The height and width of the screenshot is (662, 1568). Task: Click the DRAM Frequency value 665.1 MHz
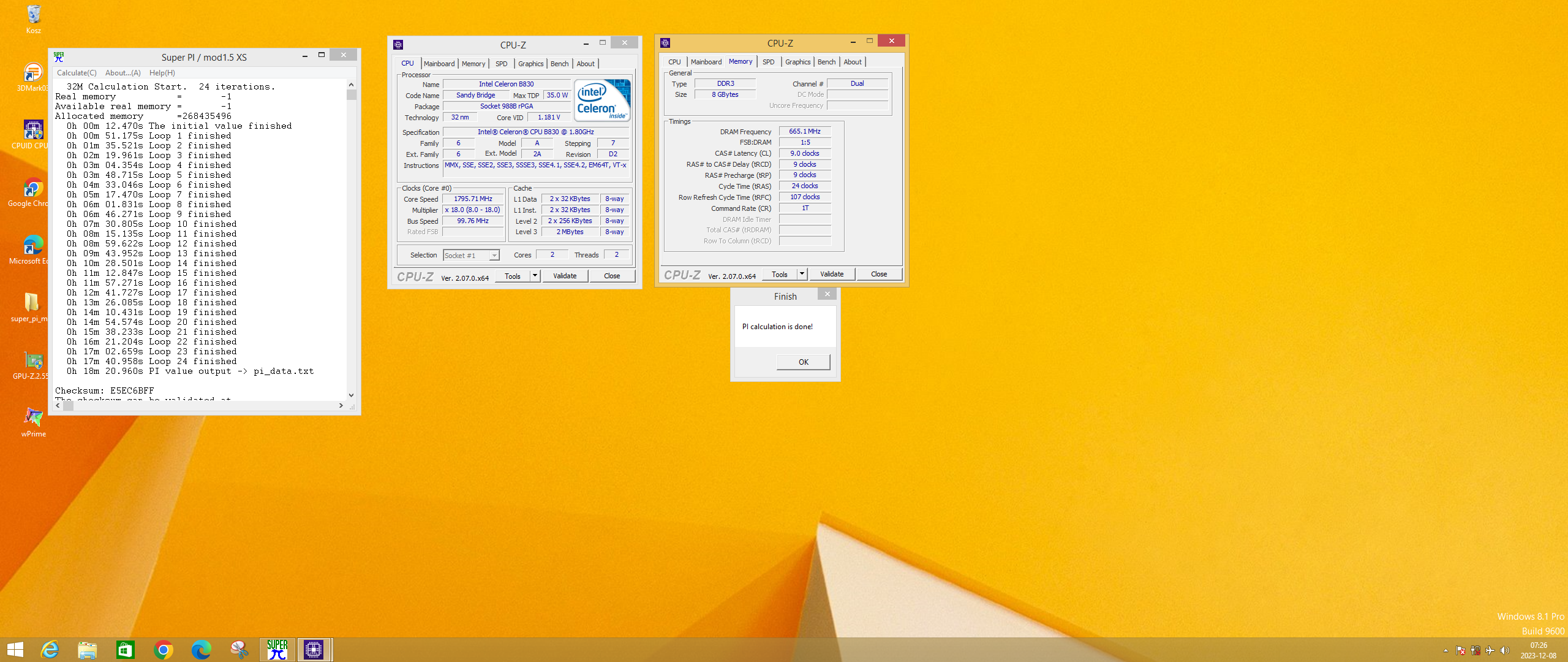click(805, 131)
